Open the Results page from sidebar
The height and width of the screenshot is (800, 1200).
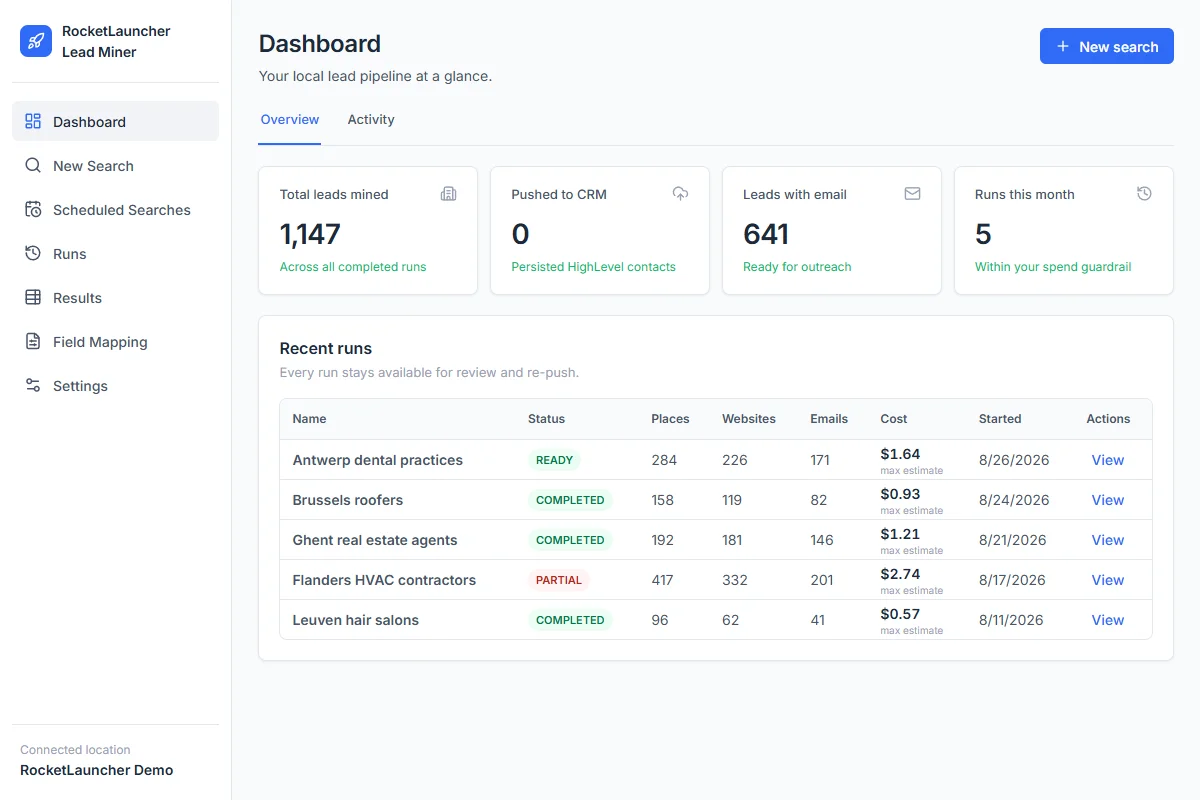(115, 297)
